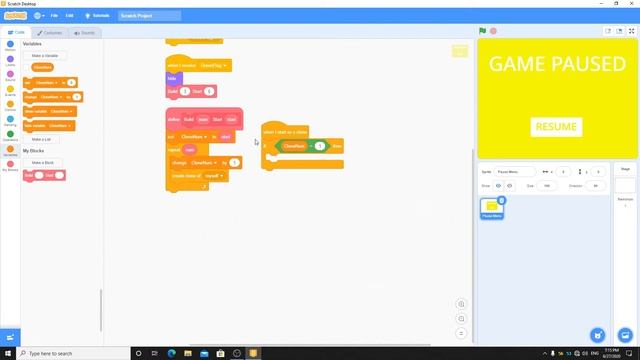The width and height of the screenshot is (640, 360).
Task: Open the Edit menu
Action: pos(69,16)
